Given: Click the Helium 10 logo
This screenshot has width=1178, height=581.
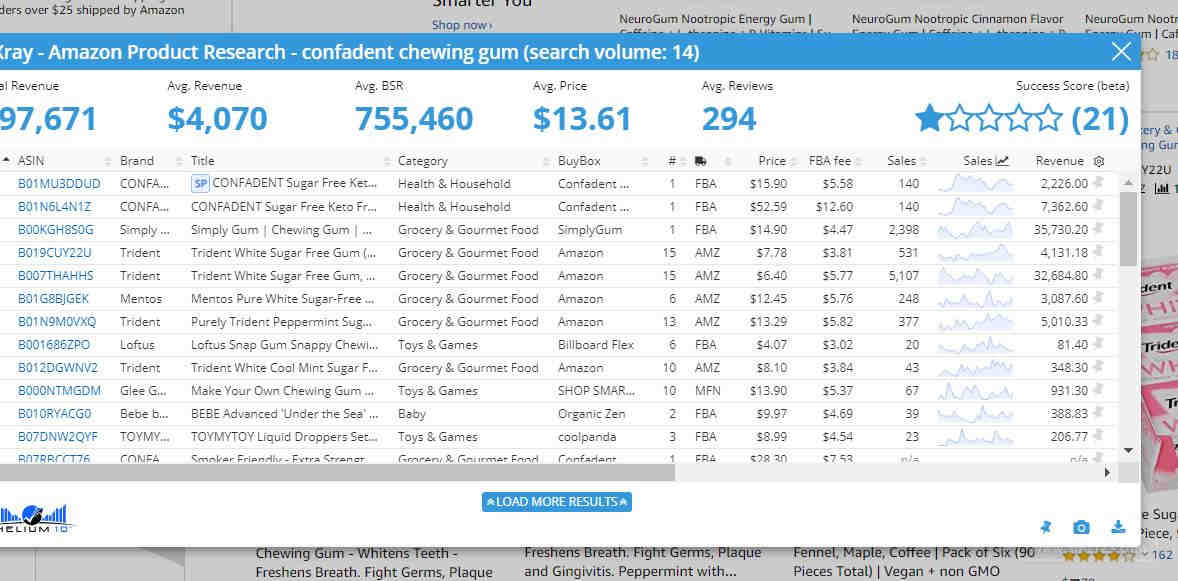Looking at the screenshot, I should click(36, 517).
